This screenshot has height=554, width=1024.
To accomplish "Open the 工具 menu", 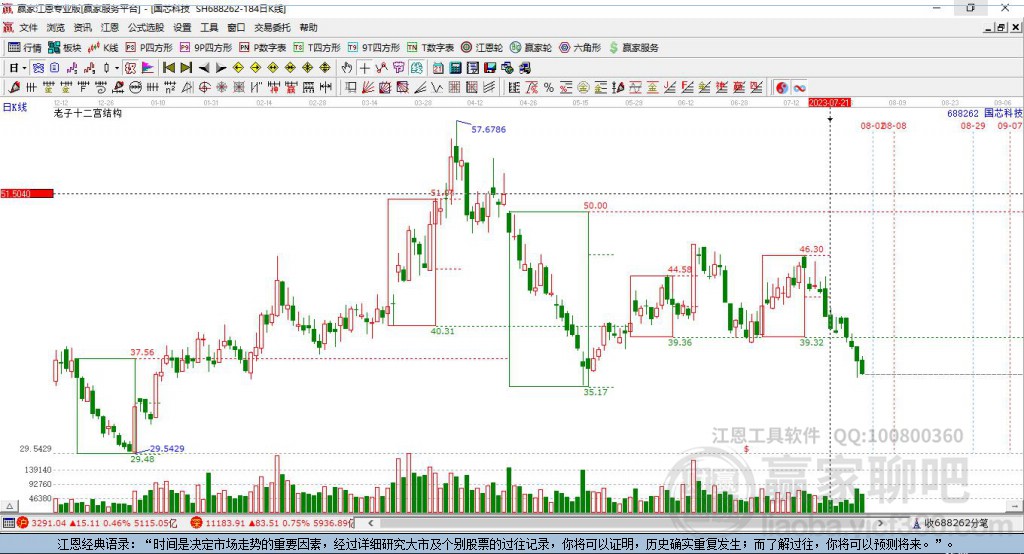I will tap(209, 27).
